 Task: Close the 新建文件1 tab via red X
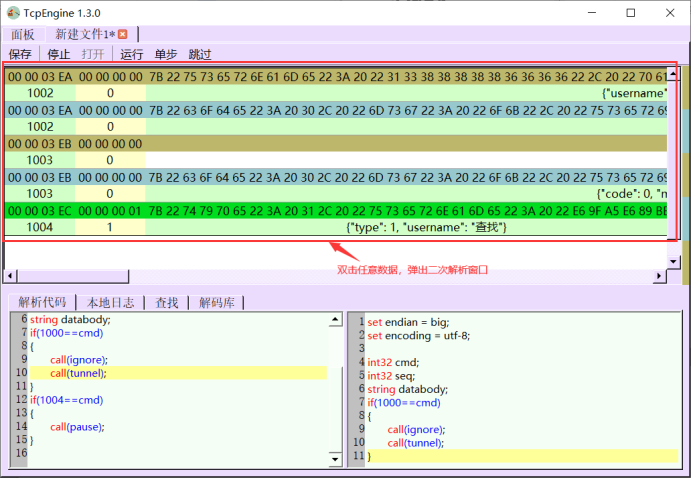tap(123, 34)
